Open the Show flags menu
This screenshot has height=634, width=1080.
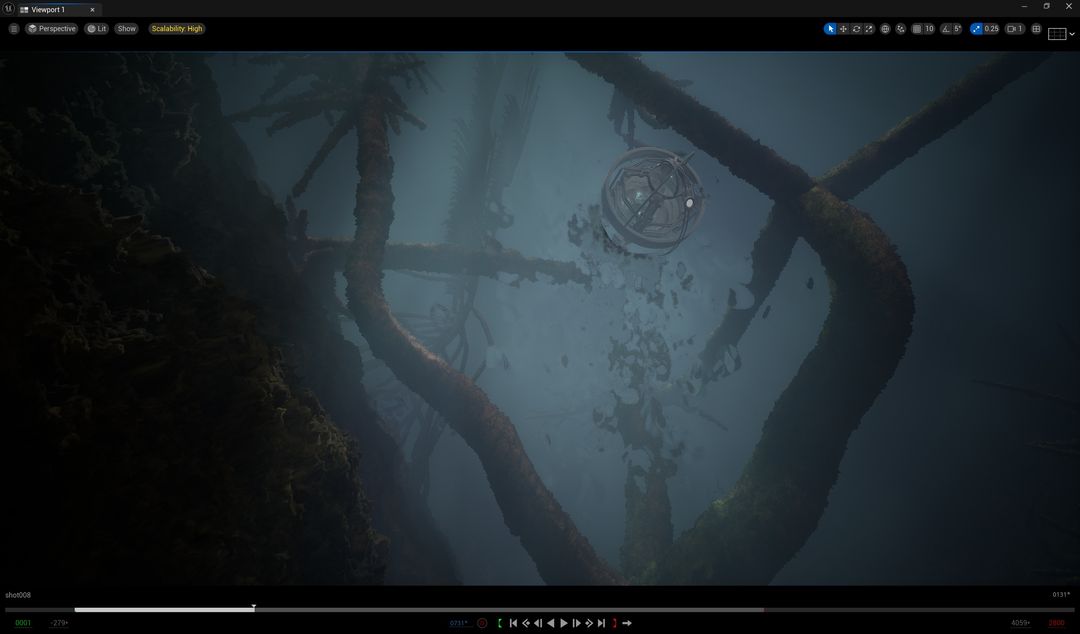click(x=126, y=28)
